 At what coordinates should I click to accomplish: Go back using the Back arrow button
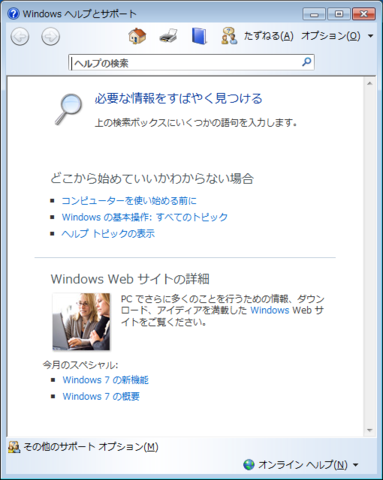coord(20,36)
